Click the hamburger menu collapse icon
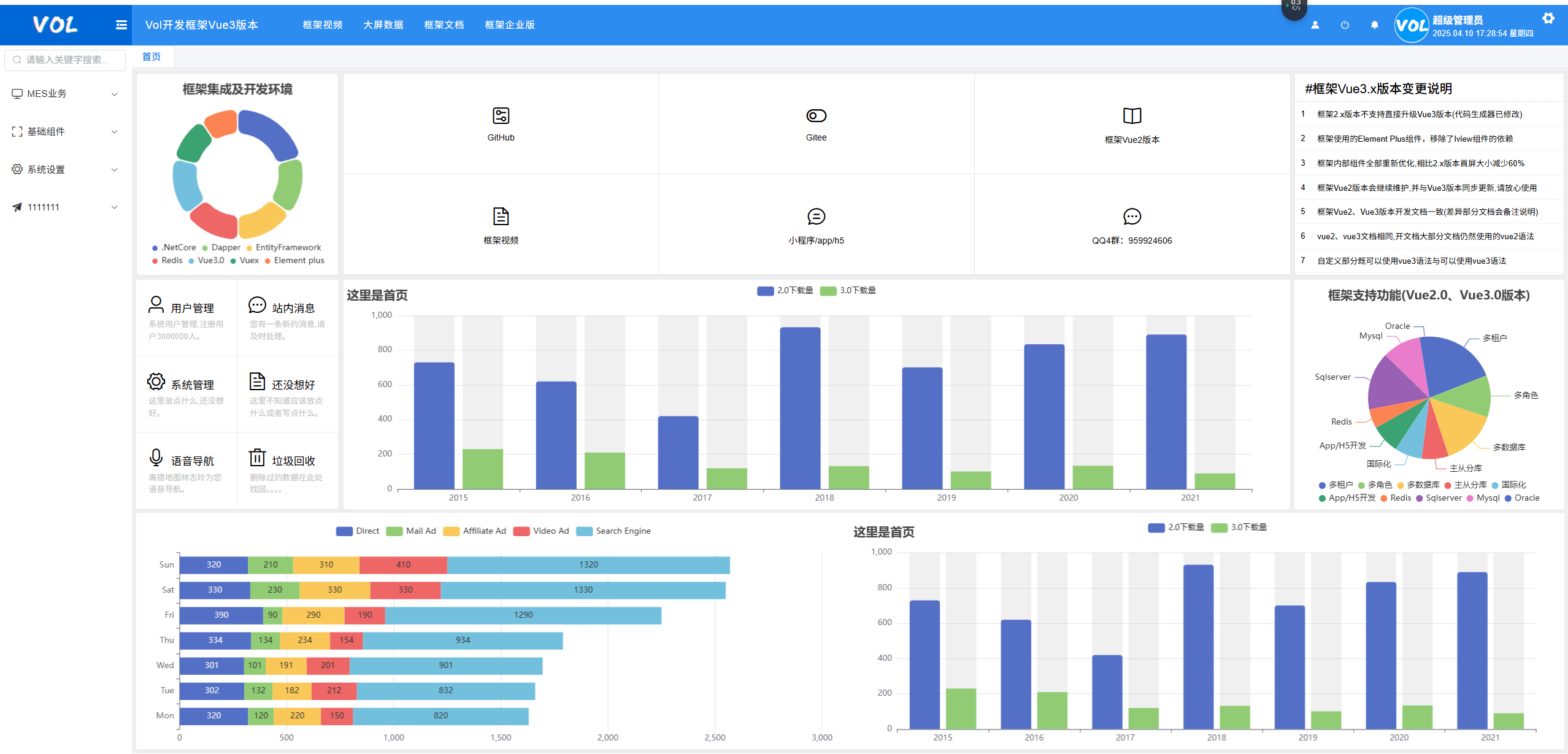 click(x=121, y=25)
